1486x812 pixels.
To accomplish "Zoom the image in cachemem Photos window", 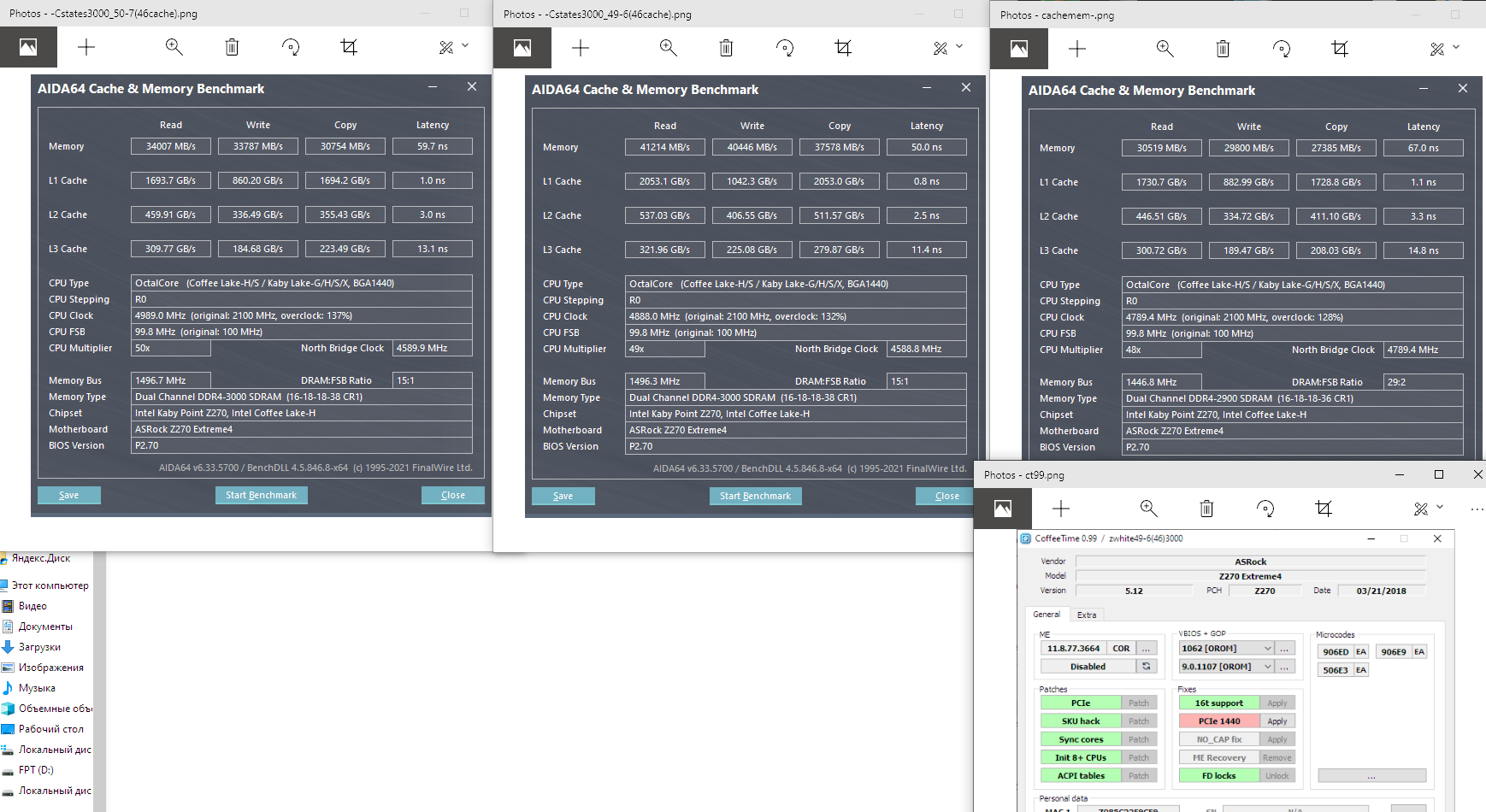I will [x=1165, y=49].
